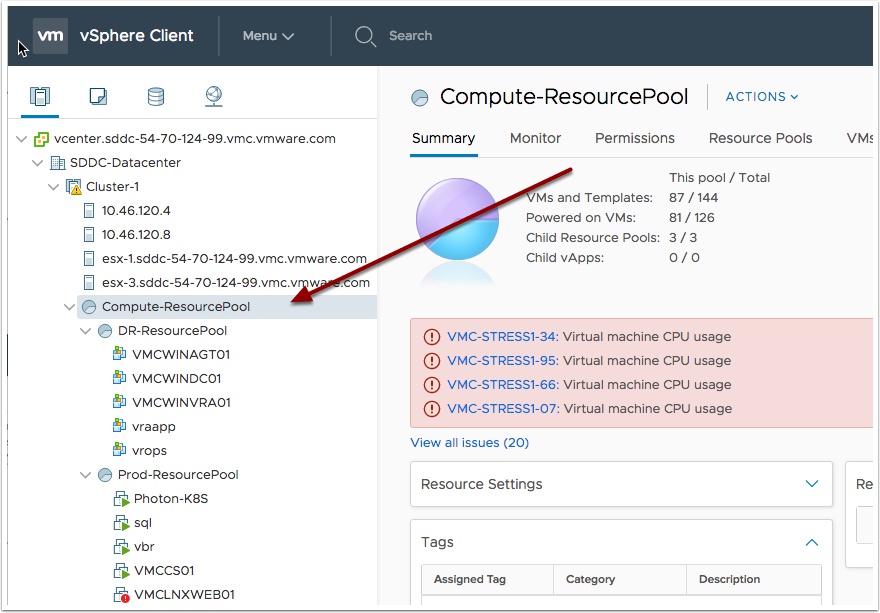The image size is (880, 613).
Task: Click host icon for esx-3.sddc host
Action: (89, 282)
